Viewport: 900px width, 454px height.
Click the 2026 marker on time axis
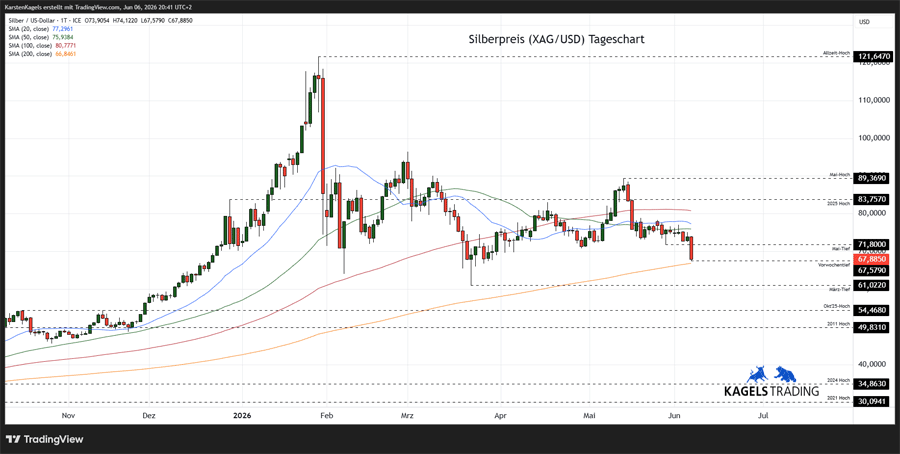click(242, 414)
